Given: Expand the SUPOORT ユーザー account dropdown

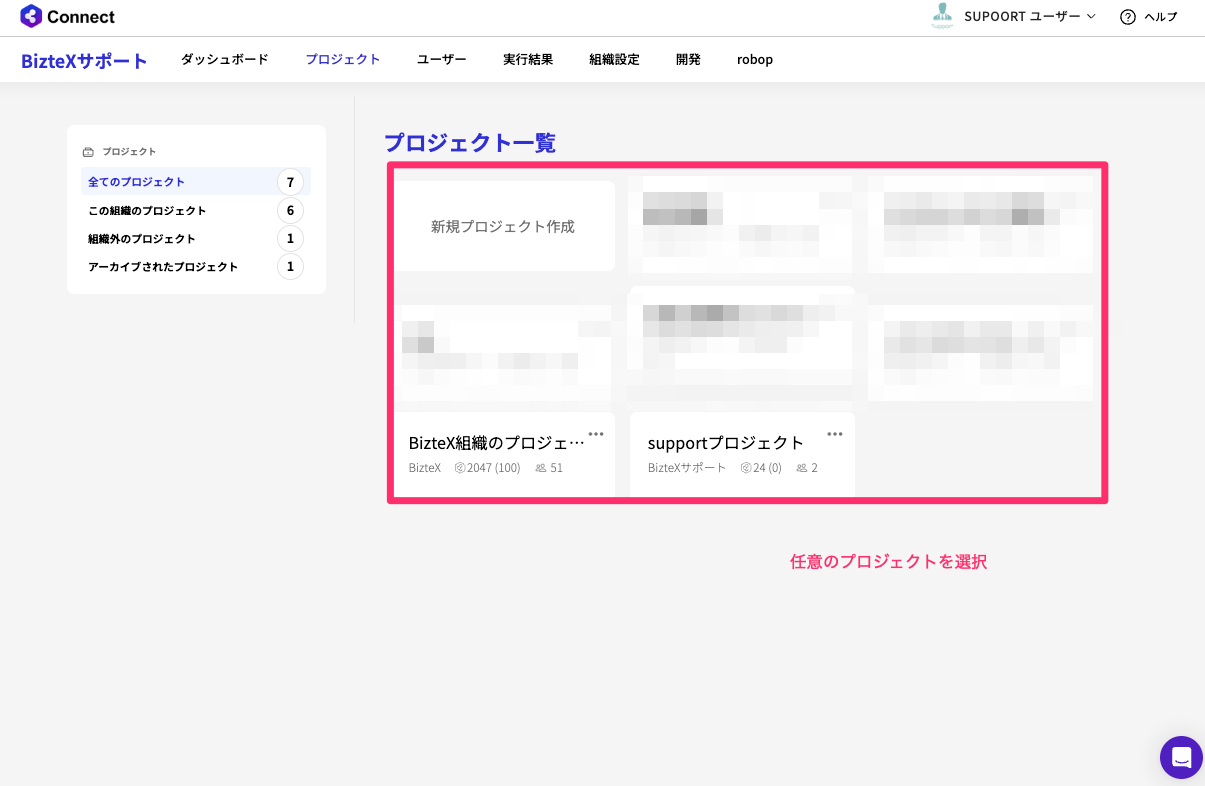Looking at the screenshot, I should [x=1030, y=17].
